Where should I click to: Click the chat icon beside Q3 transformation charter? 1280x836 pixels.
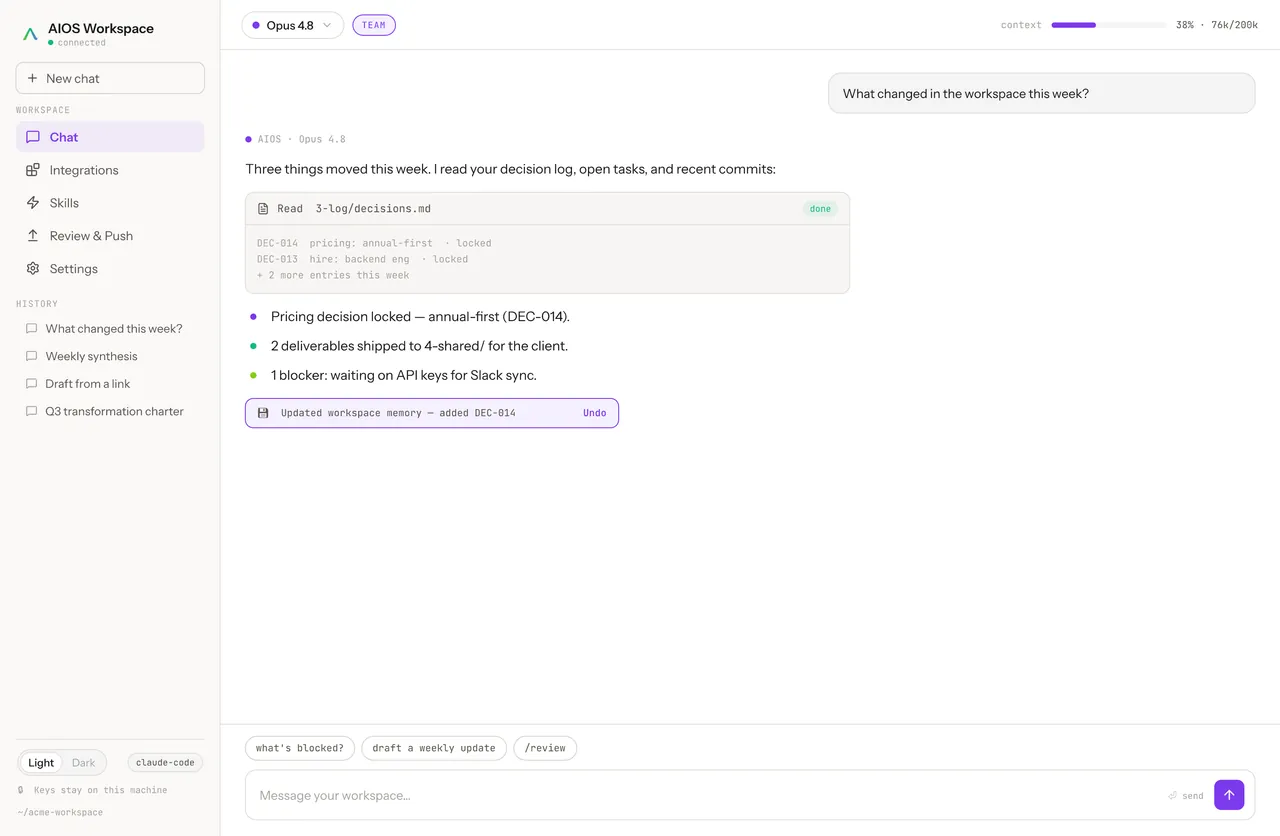click(x=31, y=411)
